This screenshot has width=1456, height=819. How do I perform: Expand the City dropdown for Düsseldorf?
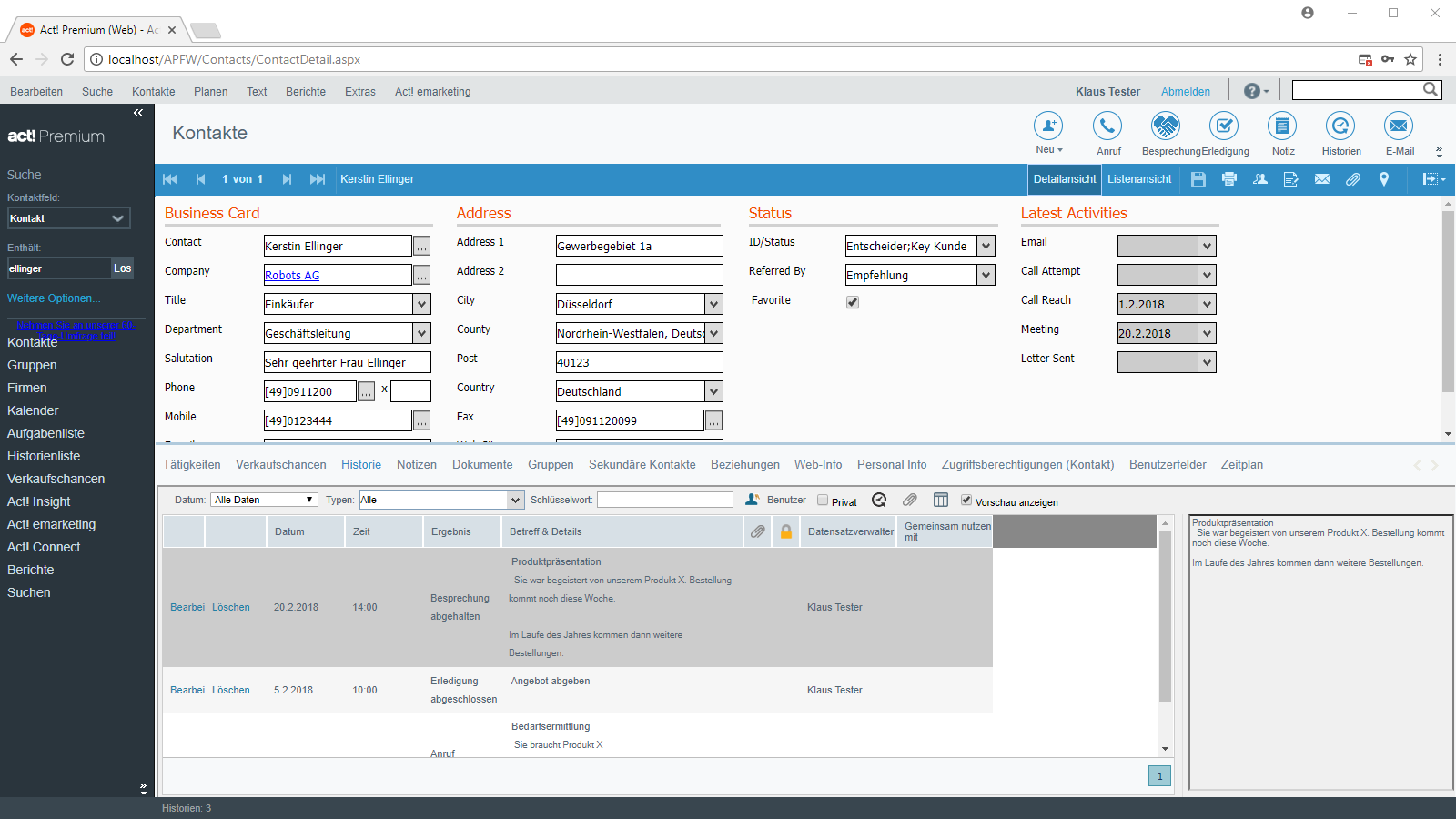point(714,304)
